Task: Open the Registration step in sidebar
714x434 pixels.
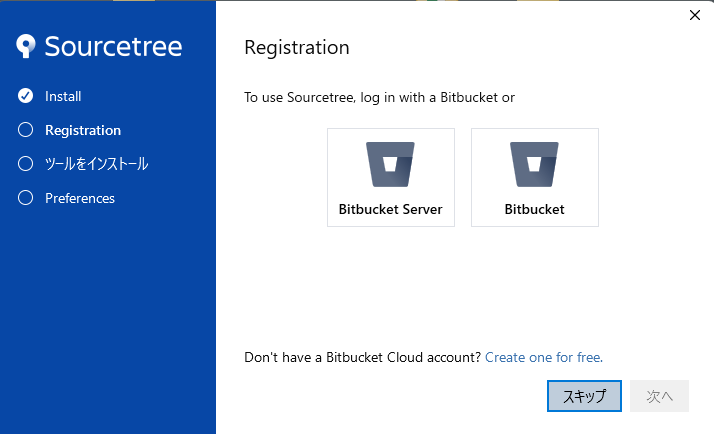Action: (x=83, y=130)
